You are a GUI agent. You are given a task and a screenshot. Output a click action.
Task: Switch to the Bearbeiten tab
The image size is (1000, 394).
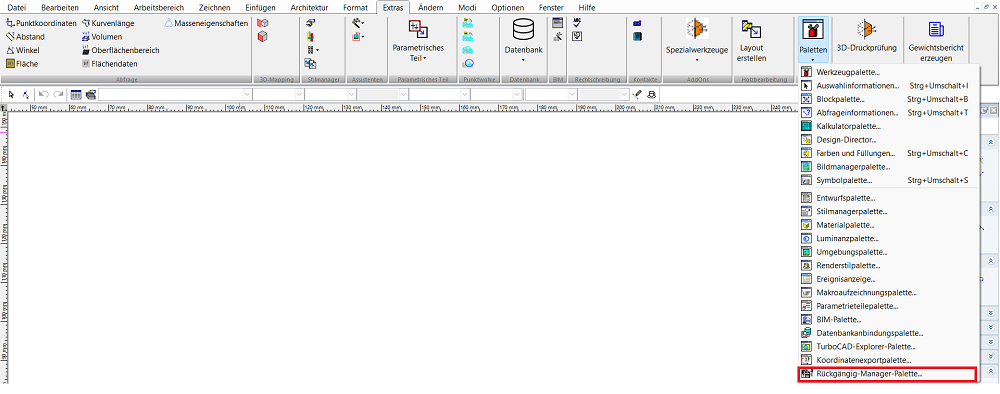(59, 8)
